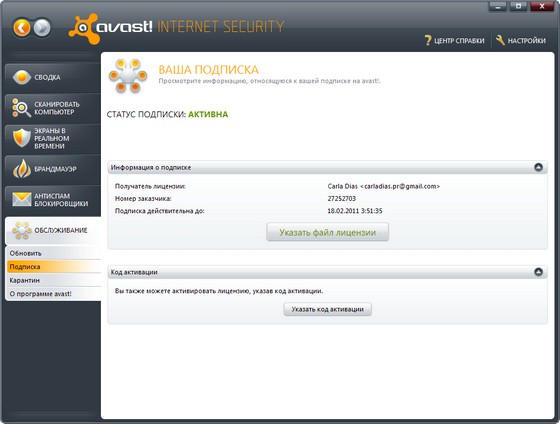Click the Указать код активации button
The width and height of the screenshot is (560, 424).
pyautogui.click(x=328, y=309)
